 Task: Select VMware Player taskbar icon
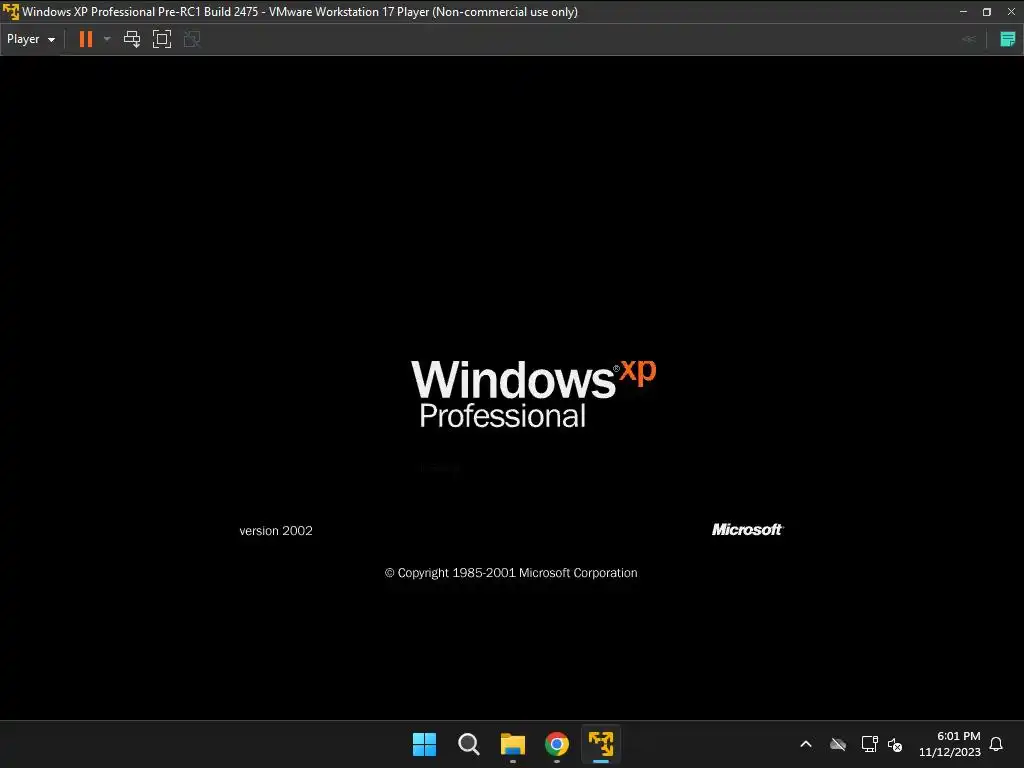[x=601, y=744]
